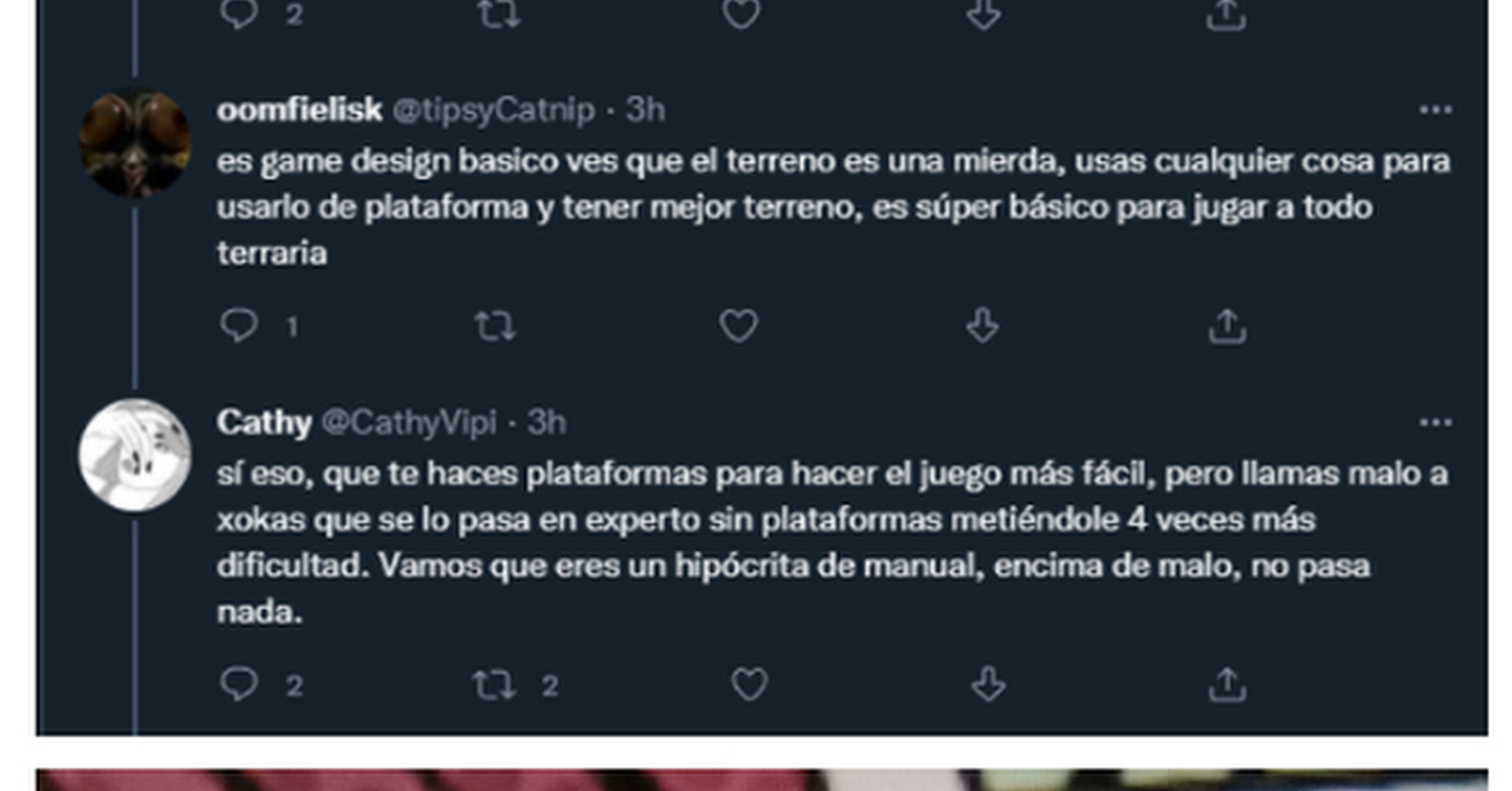Open more options on oomfielisk's tweet
This screenshot has width=1512, height=791.
coord(1435,111)
